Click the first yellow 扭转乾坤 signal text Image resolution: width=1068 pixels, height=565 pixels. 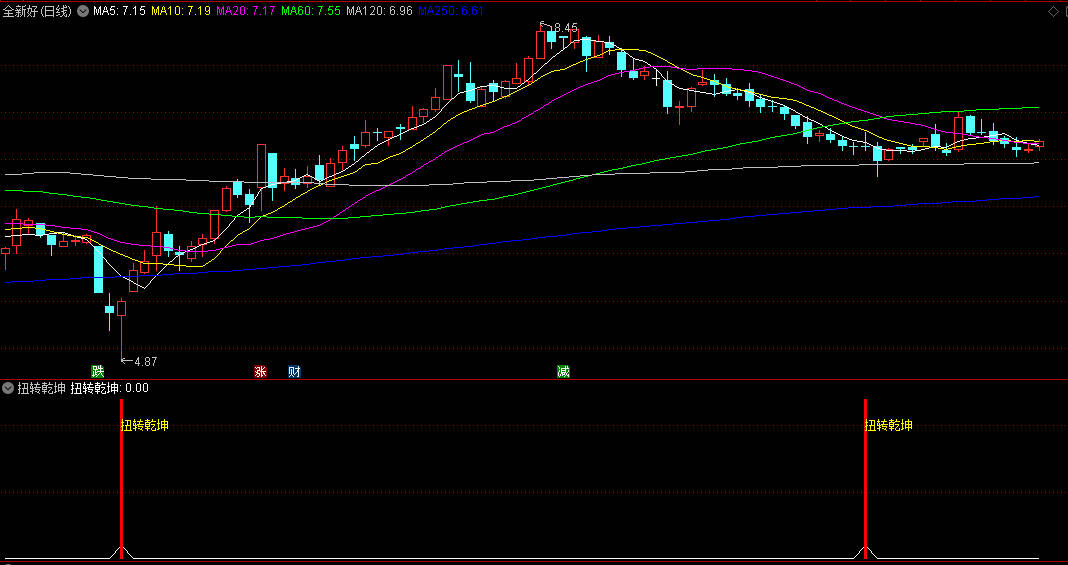pyautogui.click(x=145, y=426)
